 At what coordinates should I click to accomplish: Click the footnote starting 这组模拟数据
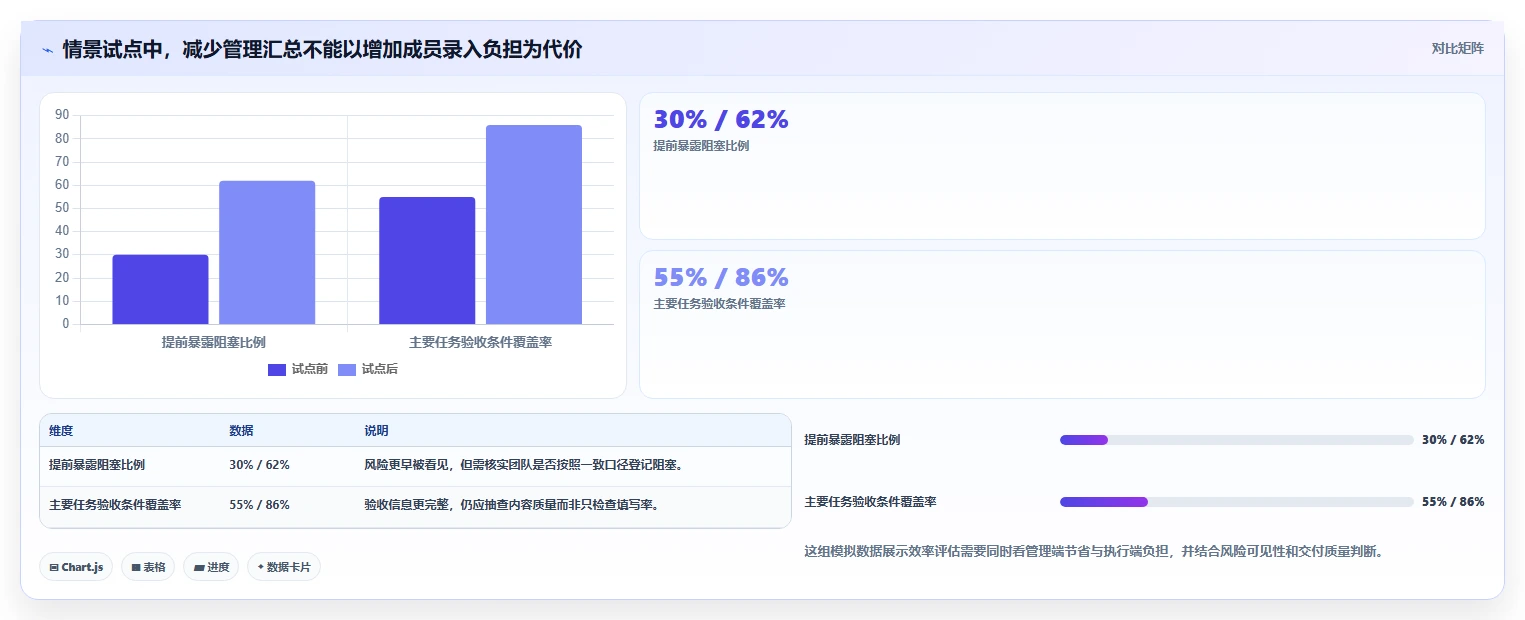coord(1095,551)
